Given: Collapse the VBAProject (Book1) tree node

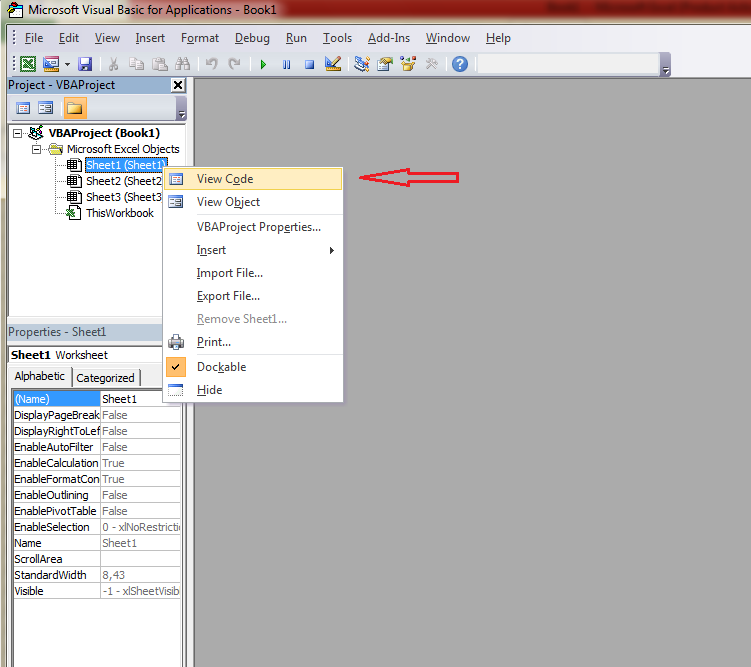Looking at the screenshot, I should click(18, 133).
